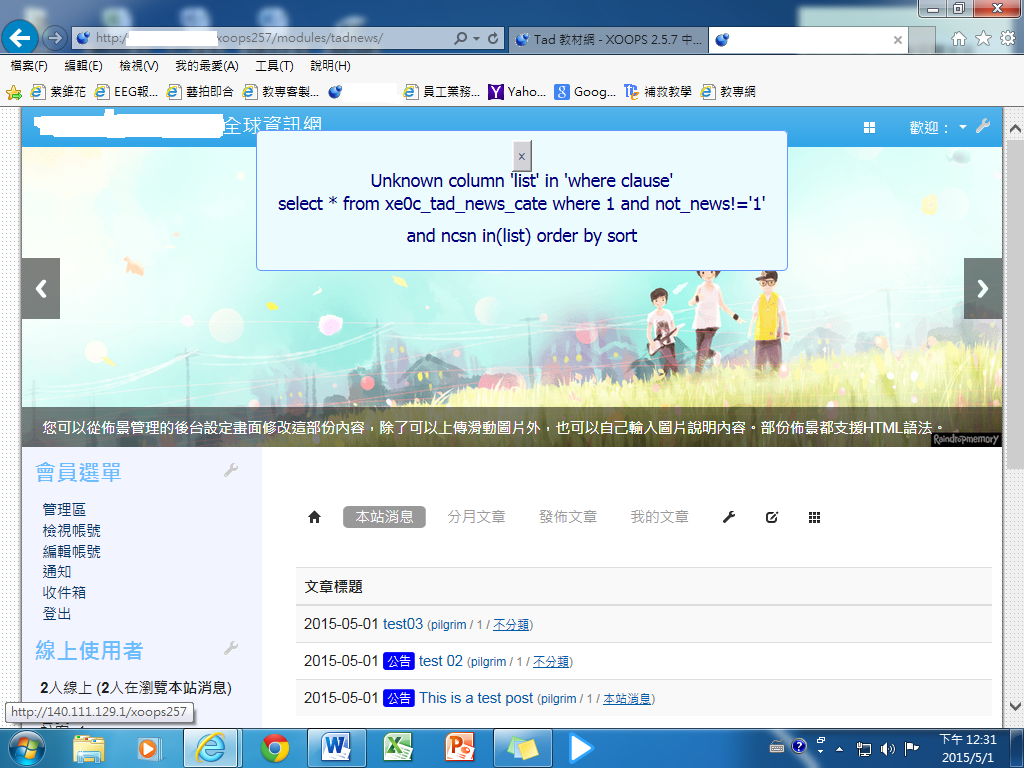Advance to next slideshow image

click(x=982, y=289)
